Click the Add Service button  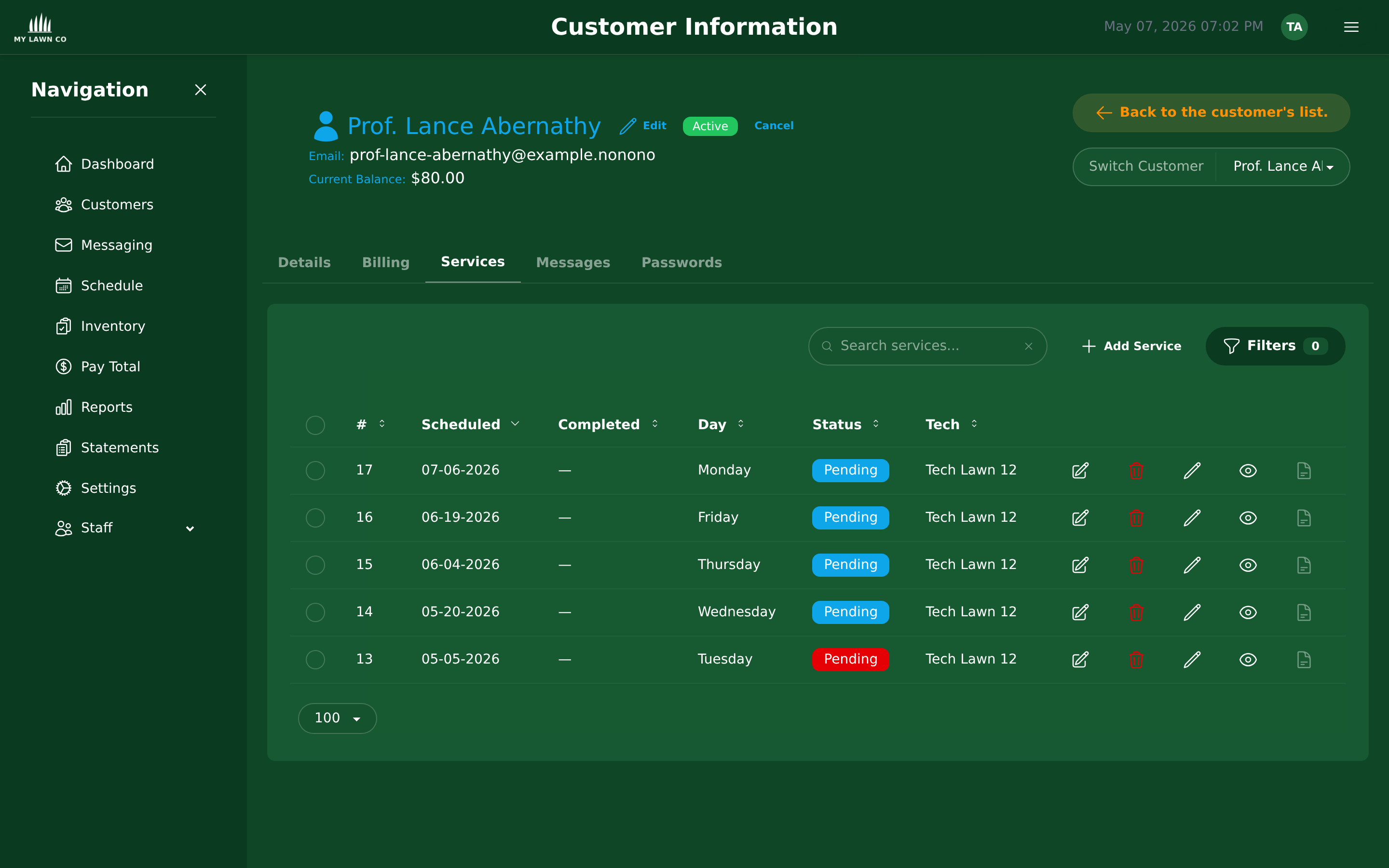tap(1131, 346)
